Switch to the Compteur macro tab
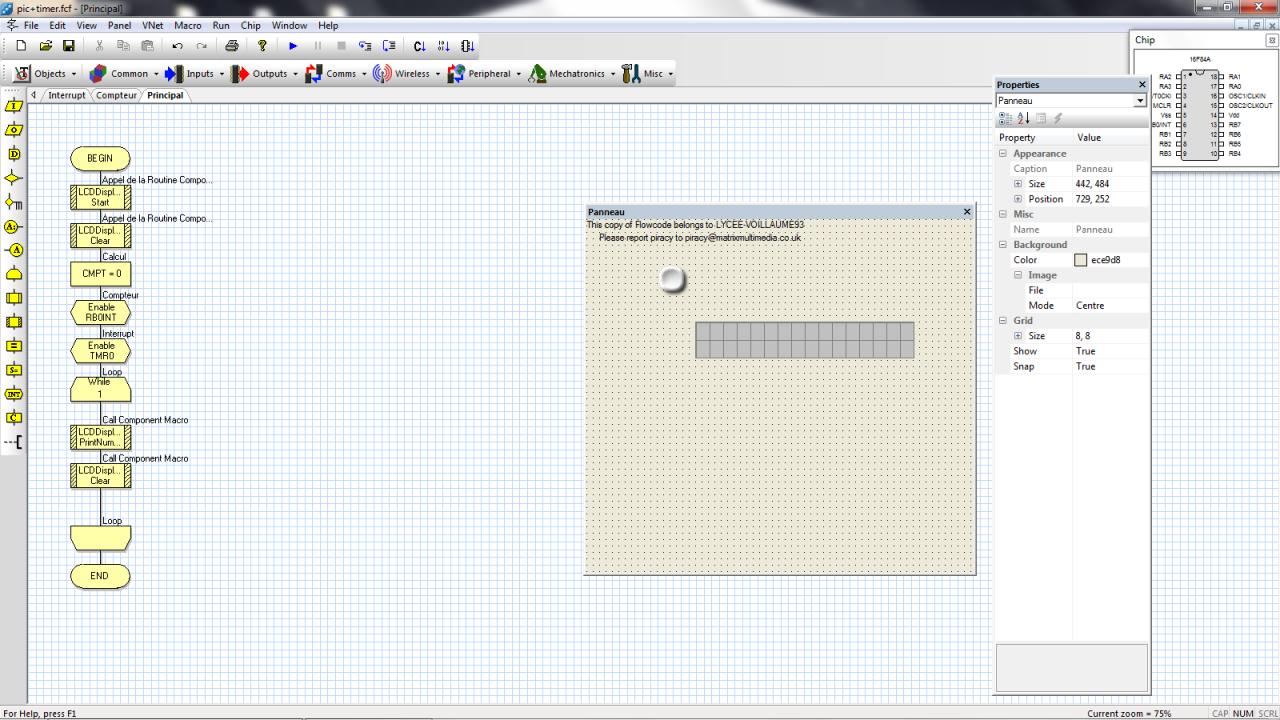The width and height of the screenshot is (1280, 720). [116, 96]
